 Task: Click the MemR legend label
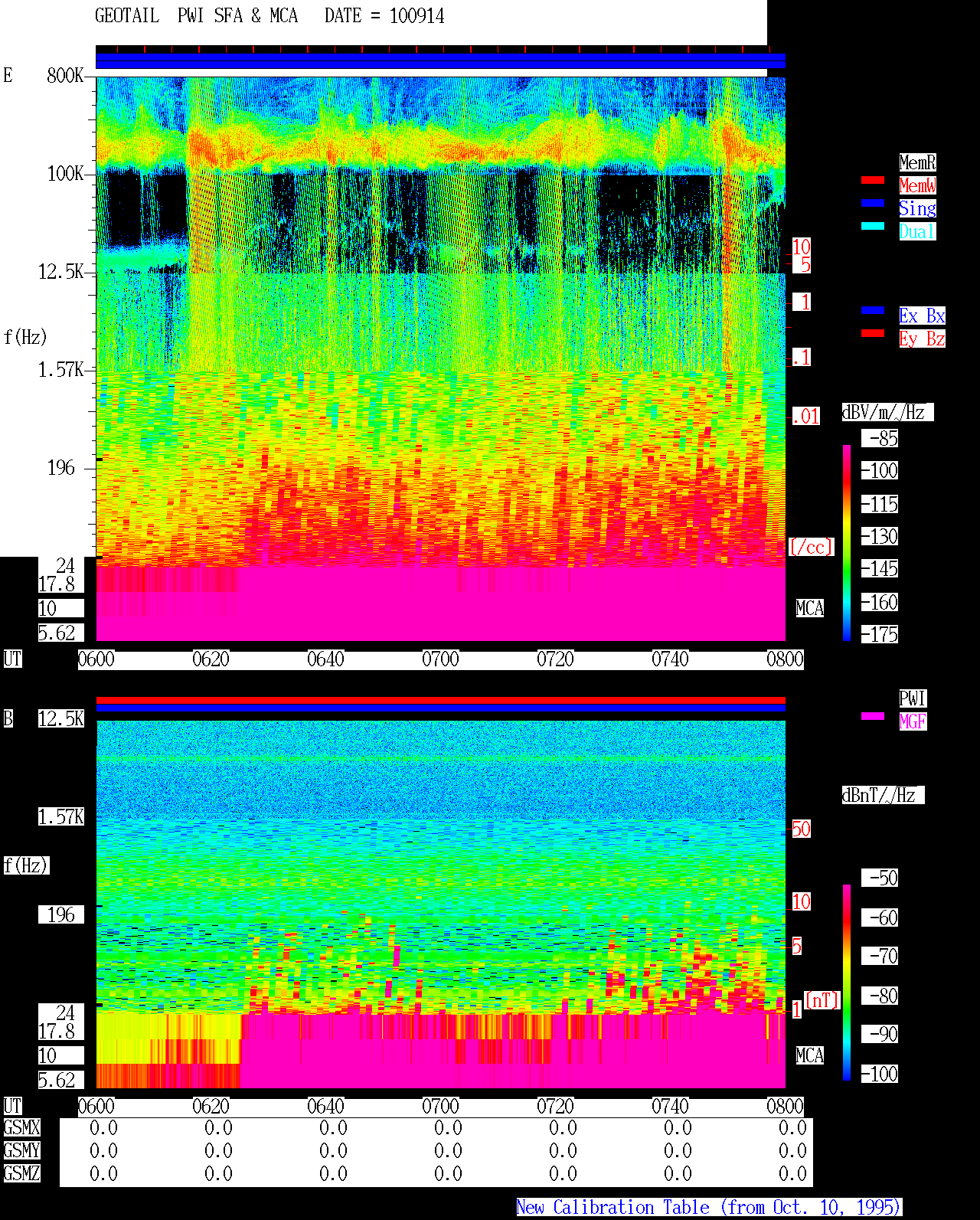[x=917, y=162]
